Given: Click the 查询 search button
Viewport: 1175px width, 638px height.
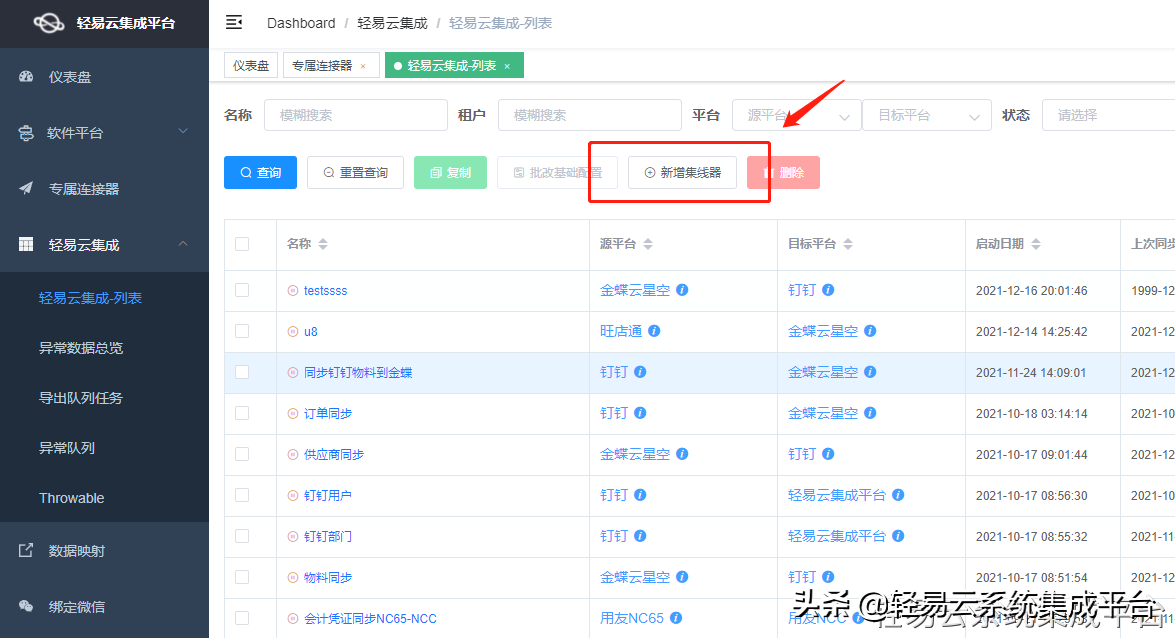Looking at the screenshot, I should [x=260, y=172].
